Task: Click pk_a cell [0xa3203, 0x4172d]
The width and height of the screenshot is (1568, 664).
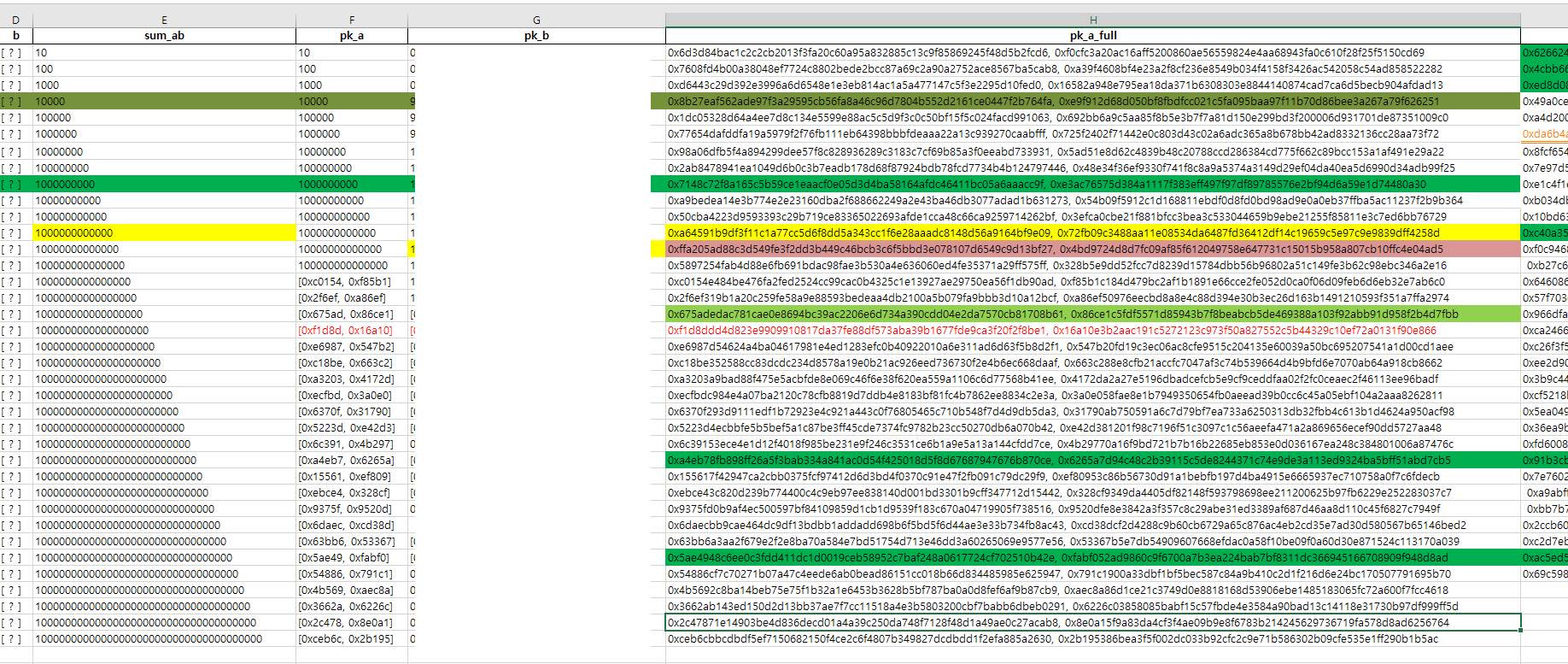Action: point(352,379)
